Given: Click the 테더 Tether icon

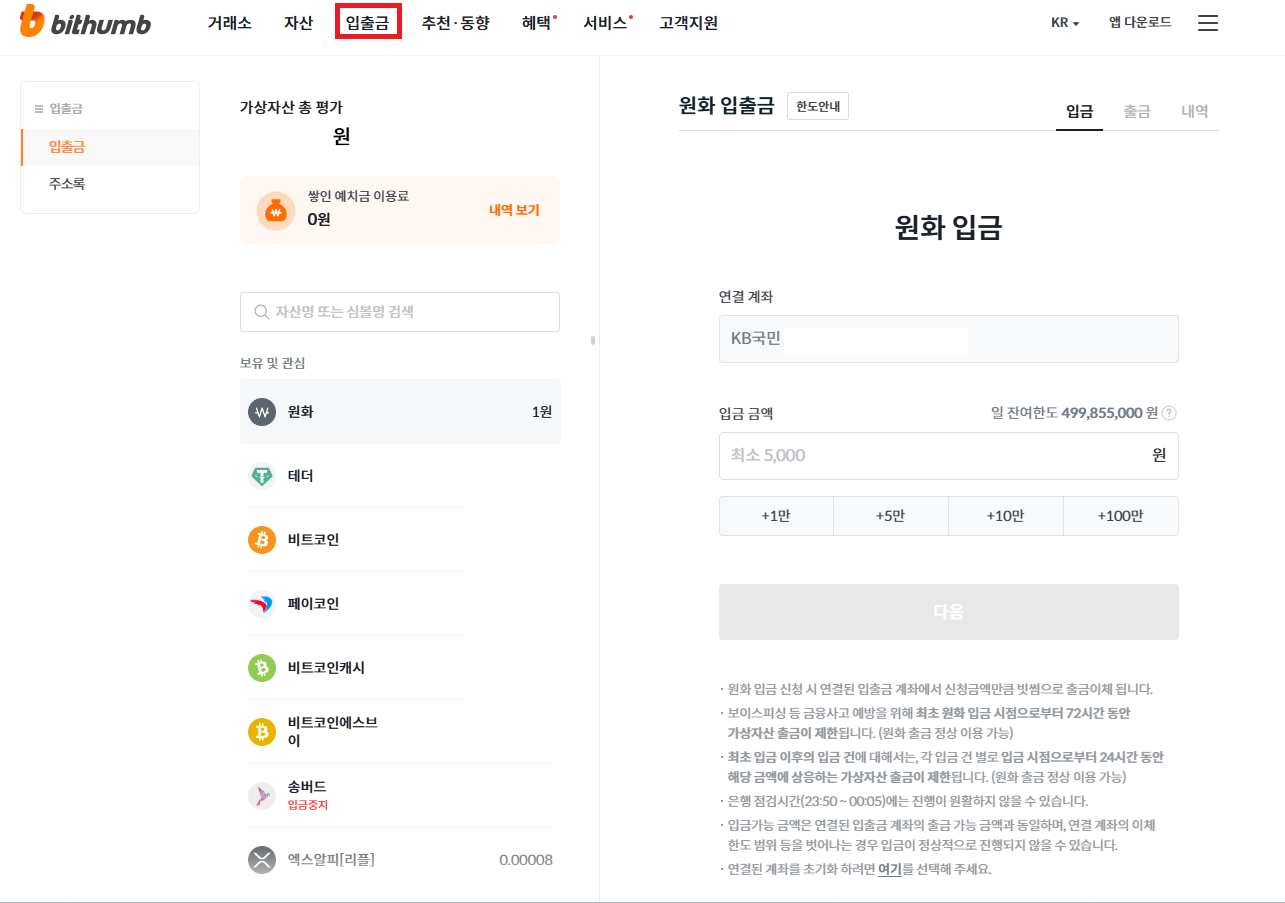Looking at the screenshot, I should click(262, 476).
